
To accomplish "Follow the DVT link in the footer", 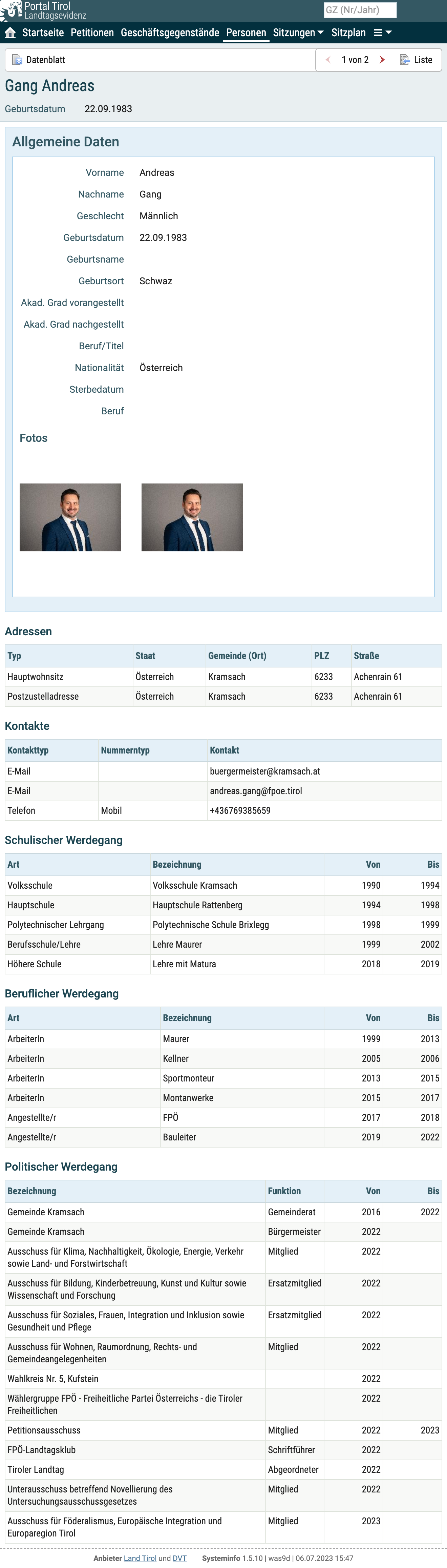I will 179,1558.
